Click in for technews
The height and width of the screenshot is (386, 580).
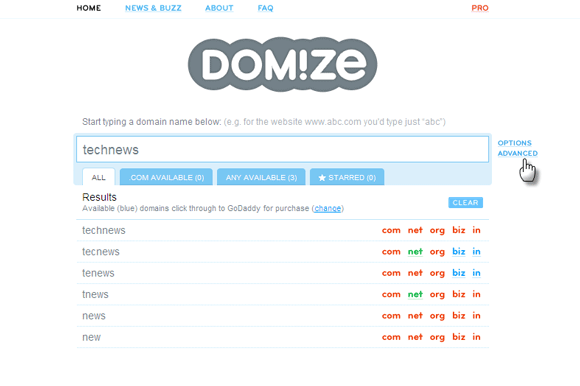(476, 230)
